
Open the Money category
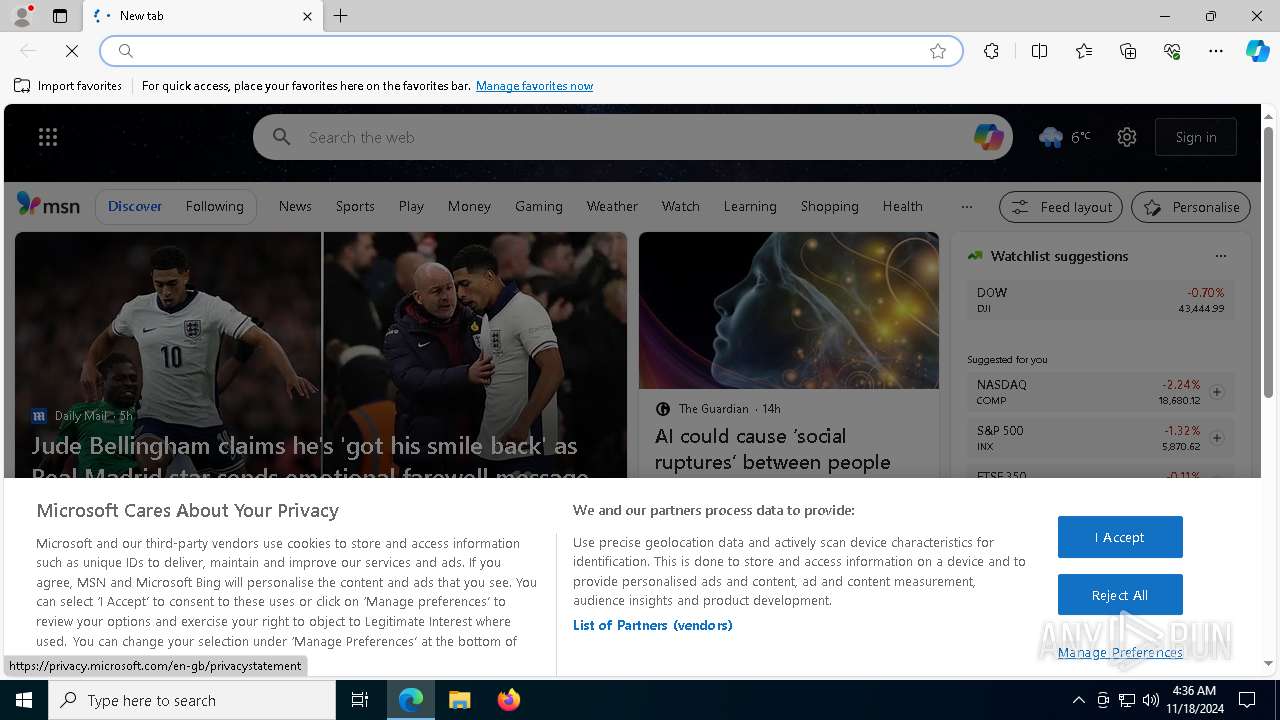[x=469, y=206]
